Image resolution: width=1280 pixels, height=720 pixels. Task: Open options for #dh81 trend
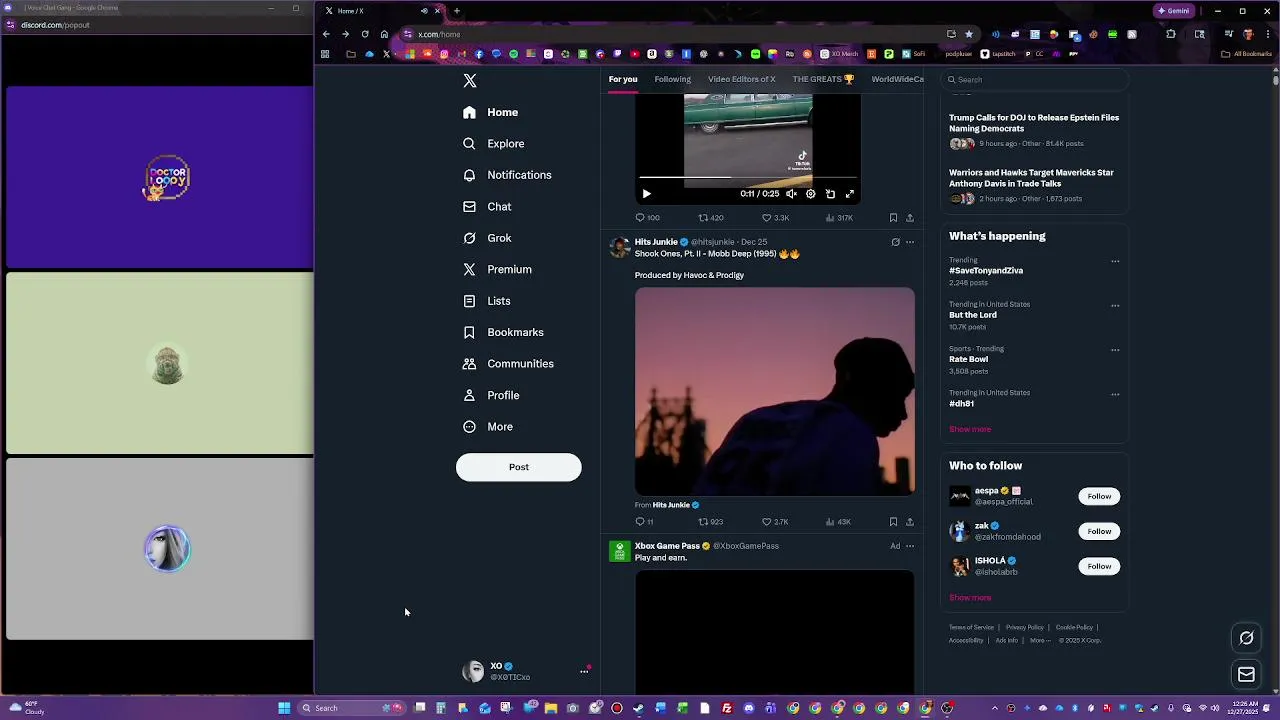tap(1115, 394)
